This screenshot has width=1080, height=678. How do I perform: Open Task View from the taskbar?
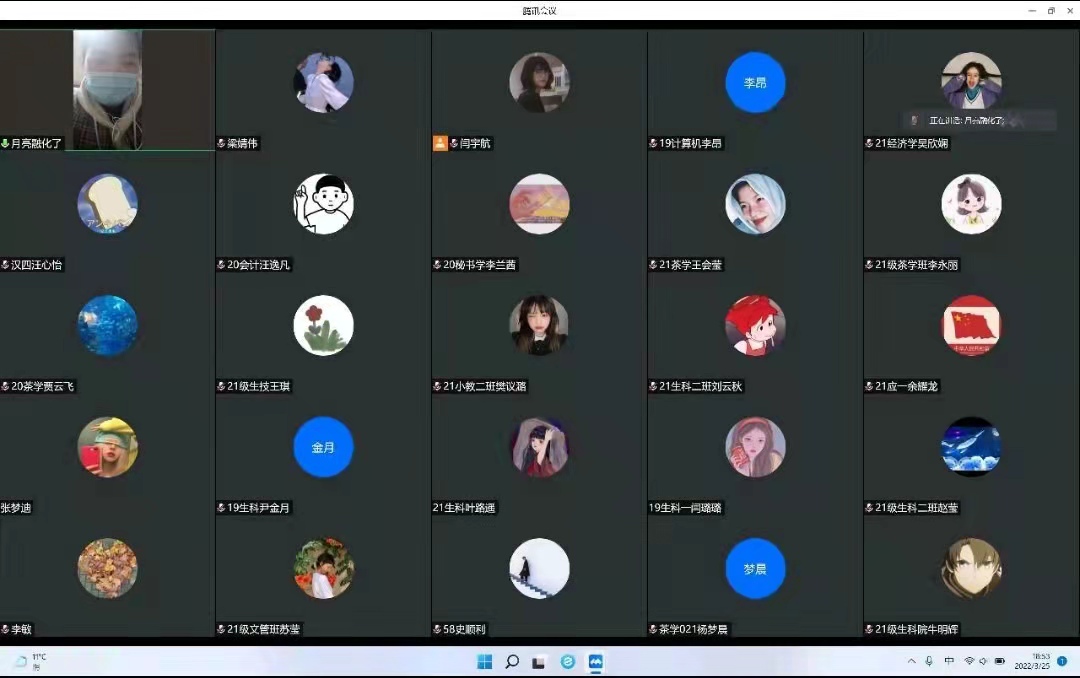(539, 661)
